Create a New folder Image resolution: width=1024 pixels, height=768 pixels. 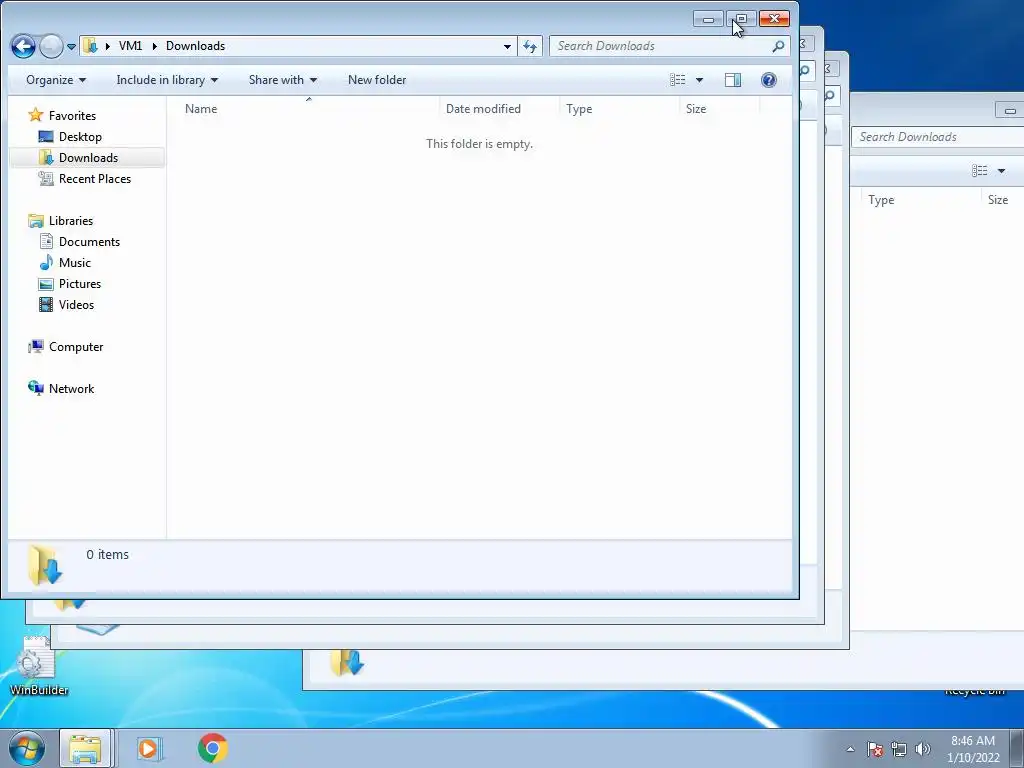pyautogui.click(x=377, y=80)
